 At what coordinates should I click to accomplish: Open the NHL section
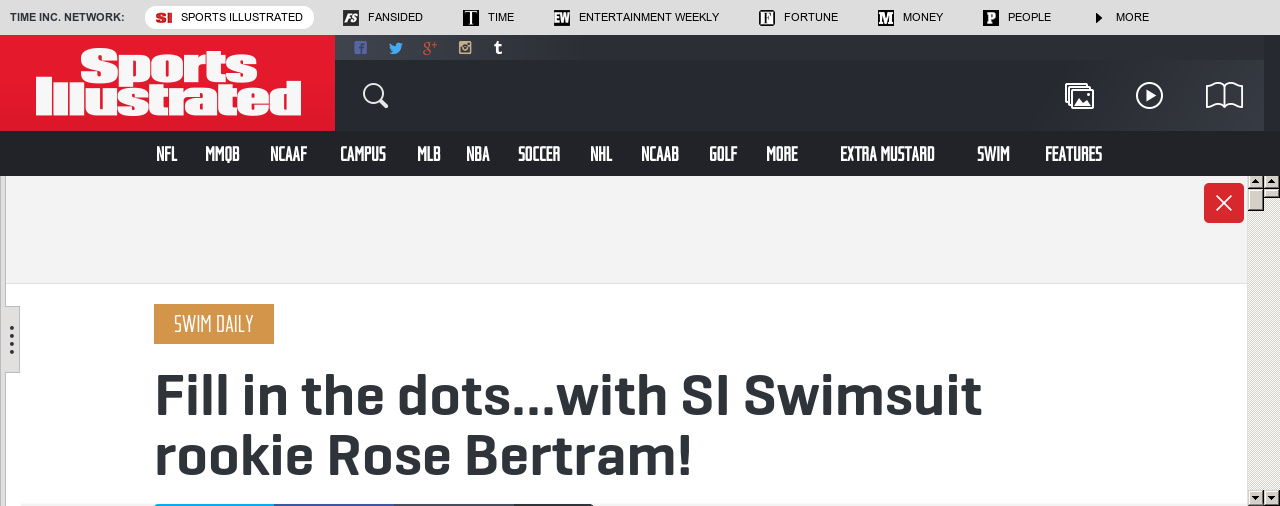pyautogui.click(x=601, y=154)
